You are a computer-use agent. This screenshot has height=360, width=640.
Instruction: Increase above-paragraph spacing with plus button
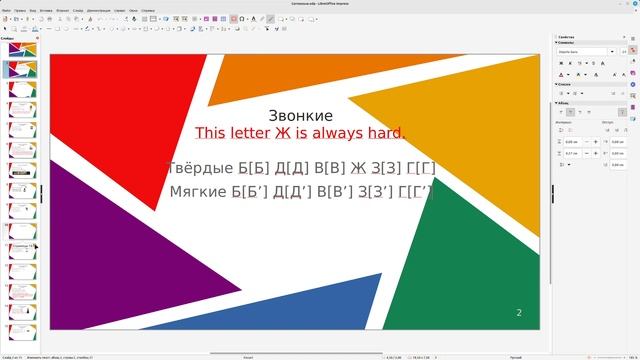(596, 141)
